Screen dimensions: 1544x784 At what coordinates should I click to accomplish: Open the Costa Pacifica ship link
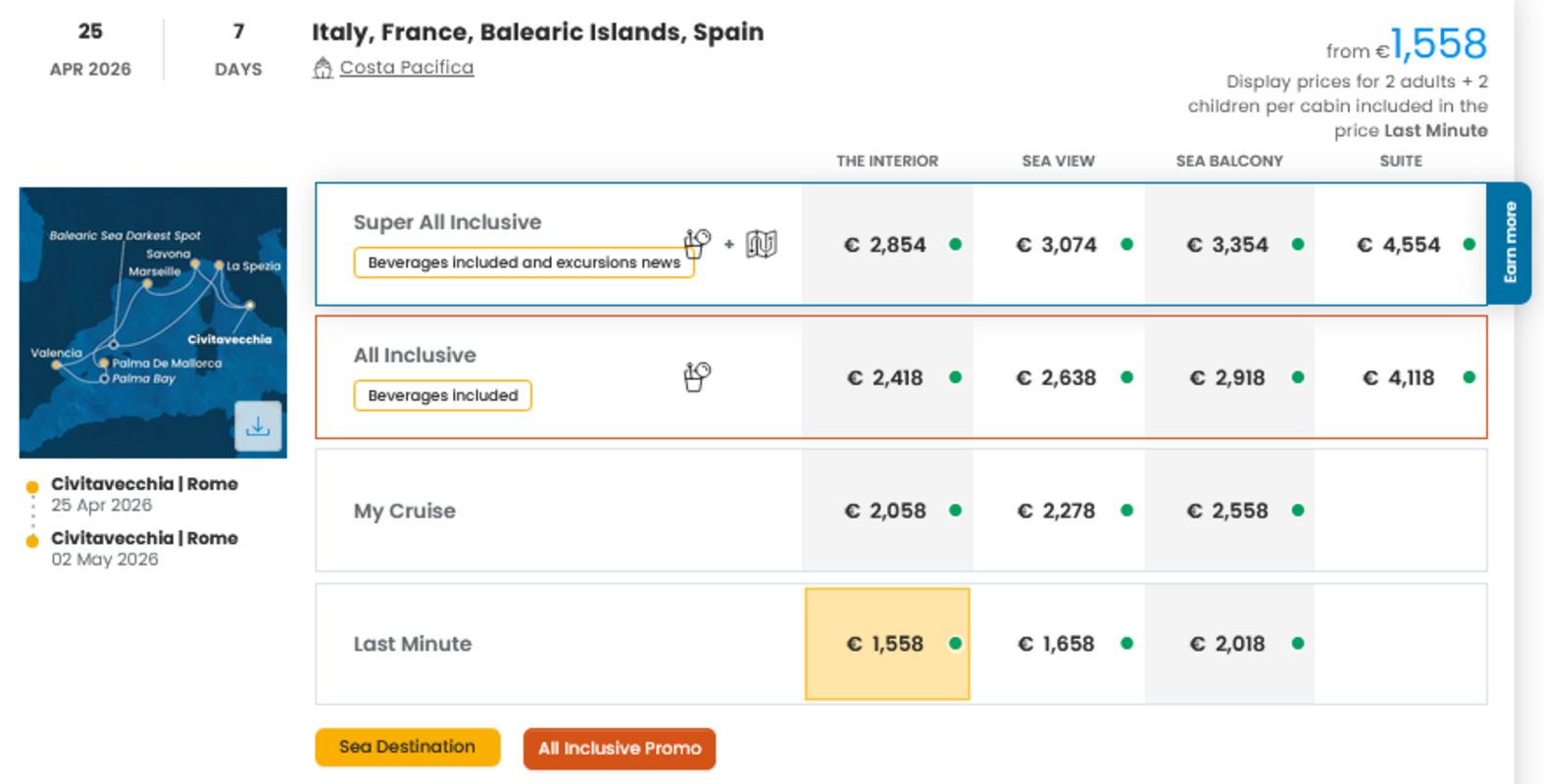click(406, 68)
